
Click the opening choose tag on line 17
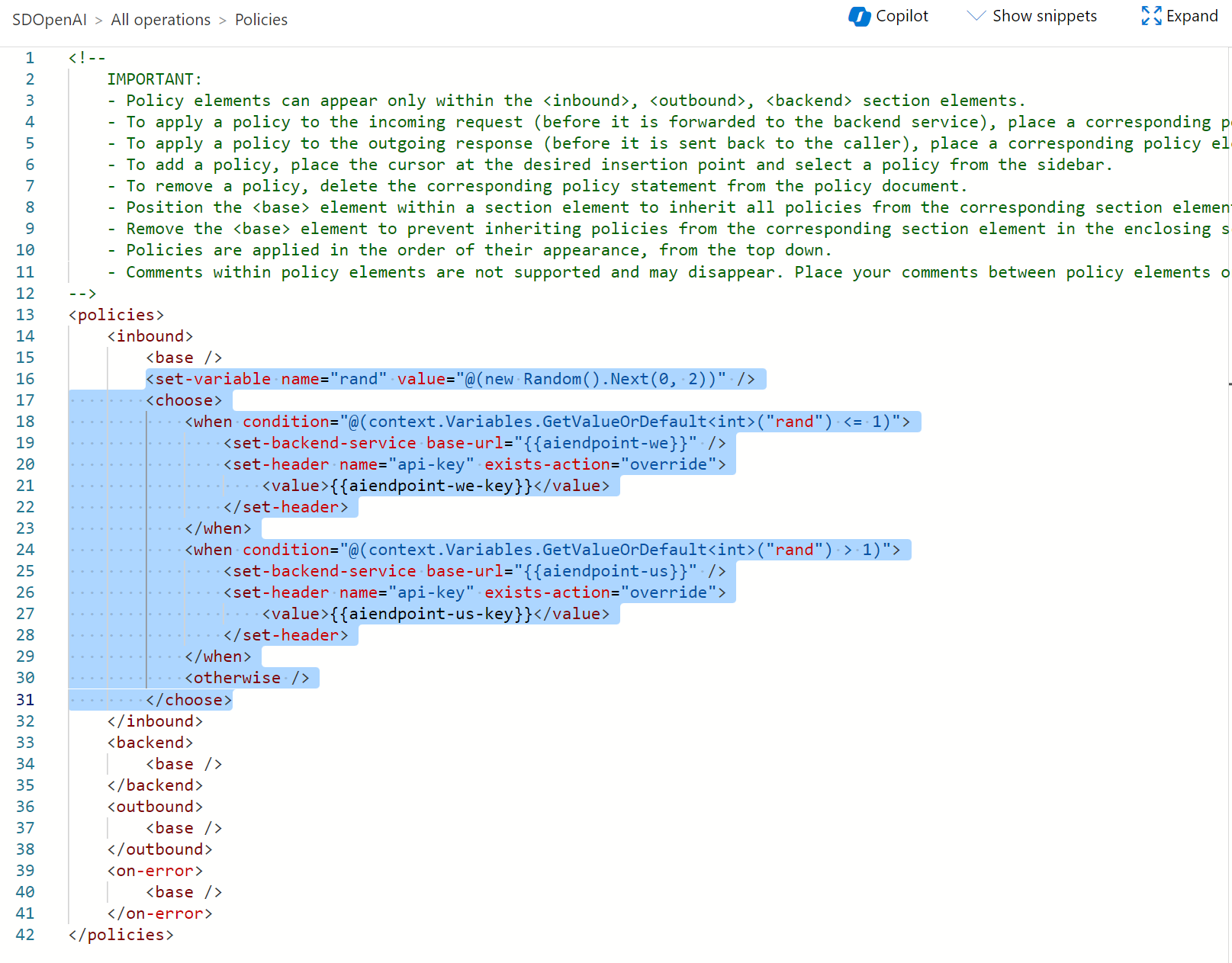click(184, 400)
